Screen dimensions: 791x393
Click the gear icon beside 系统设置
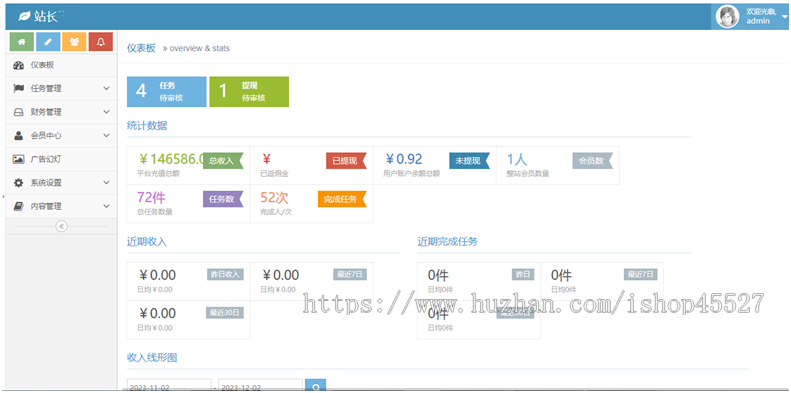coord(19,183)
